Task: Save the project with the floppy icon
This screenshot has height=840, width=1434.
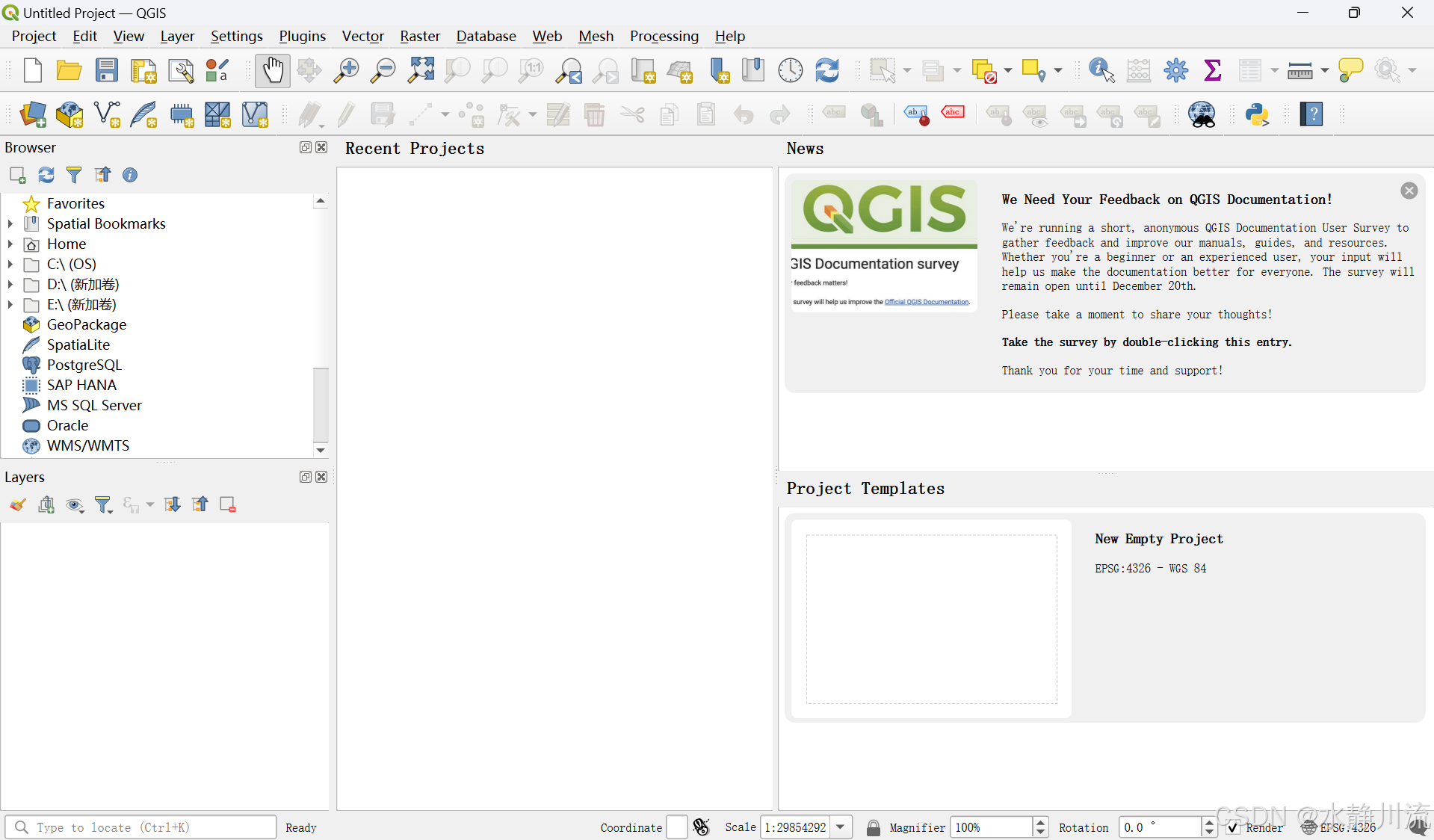Action: [x=106, y=70]
